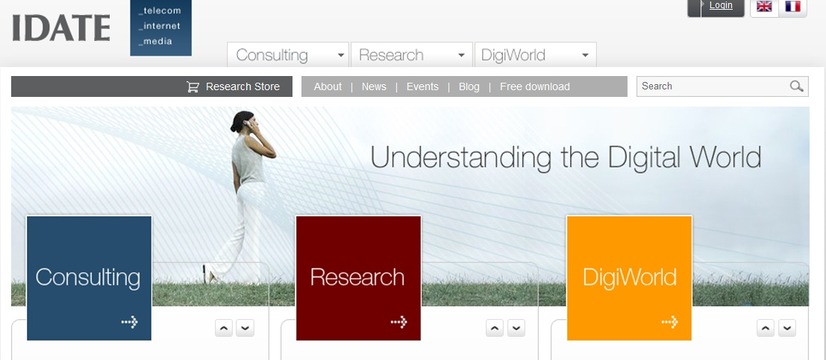
Task: Click the arrow on the DigiWorld tile
Action: coord(670,322)
